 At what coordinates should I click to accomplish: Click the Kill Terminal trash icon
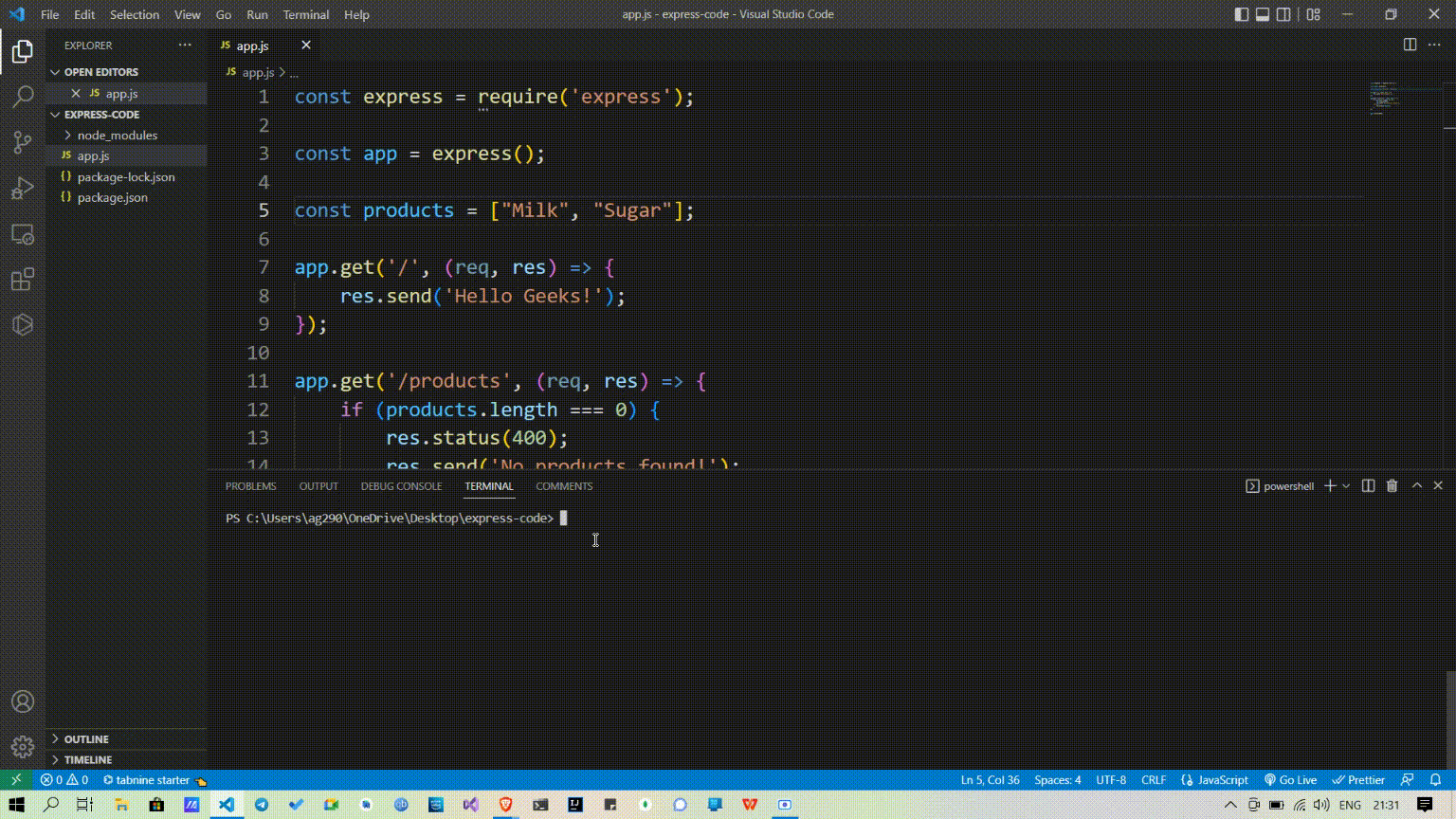pos(1392,486)
